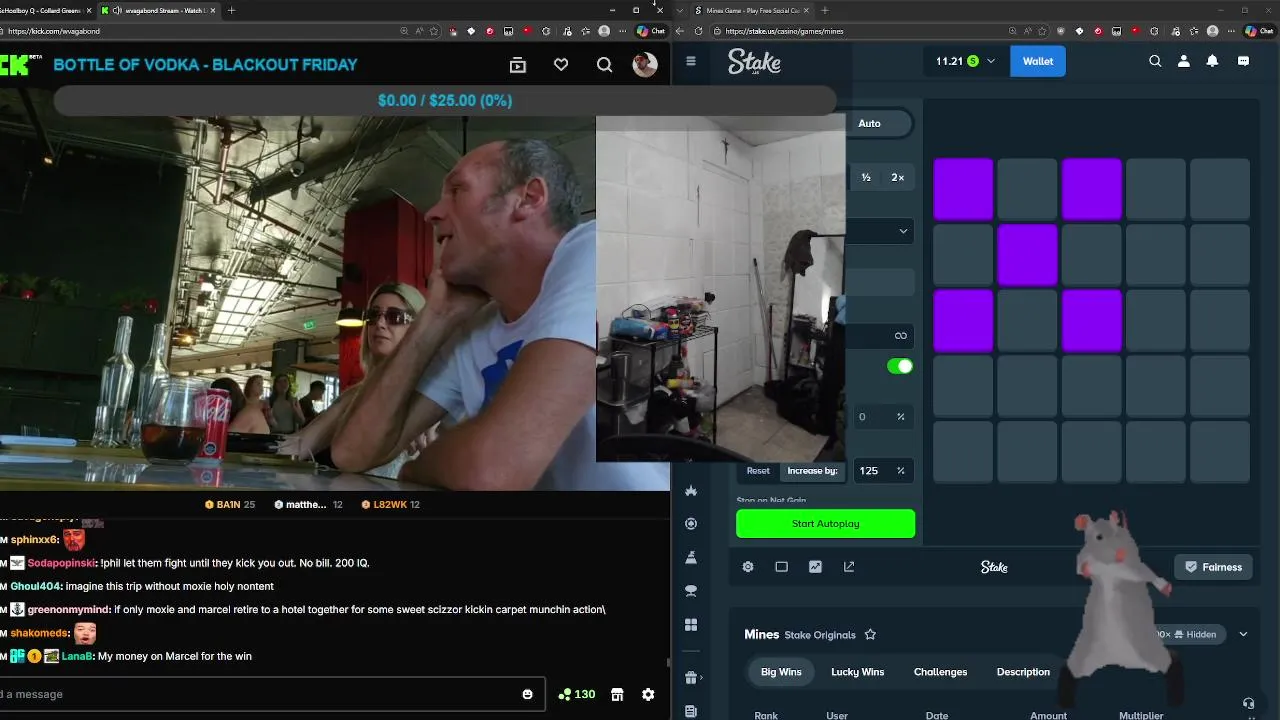This screenshot has width=1280, height=720.
Task: Click the 125 percent increase field
Action: click(x=883, y=471)
